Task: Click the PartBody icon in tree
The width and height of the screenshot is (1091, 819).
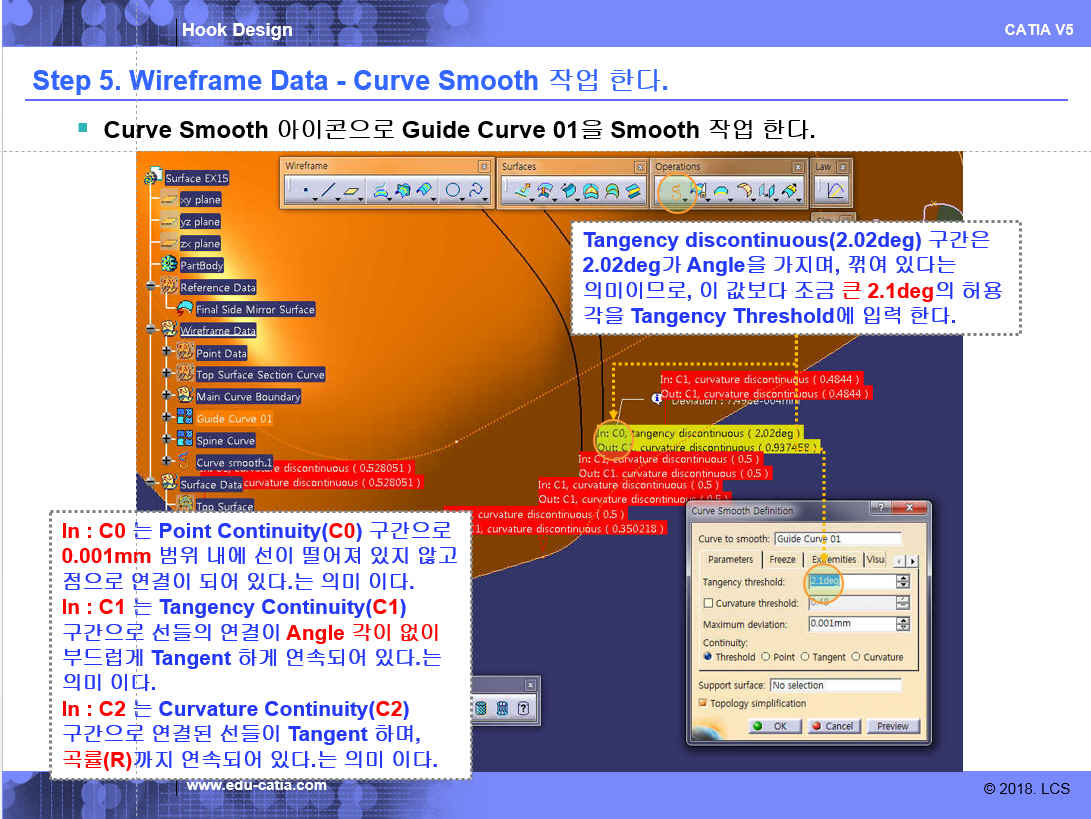Action: tap(169, 265)
